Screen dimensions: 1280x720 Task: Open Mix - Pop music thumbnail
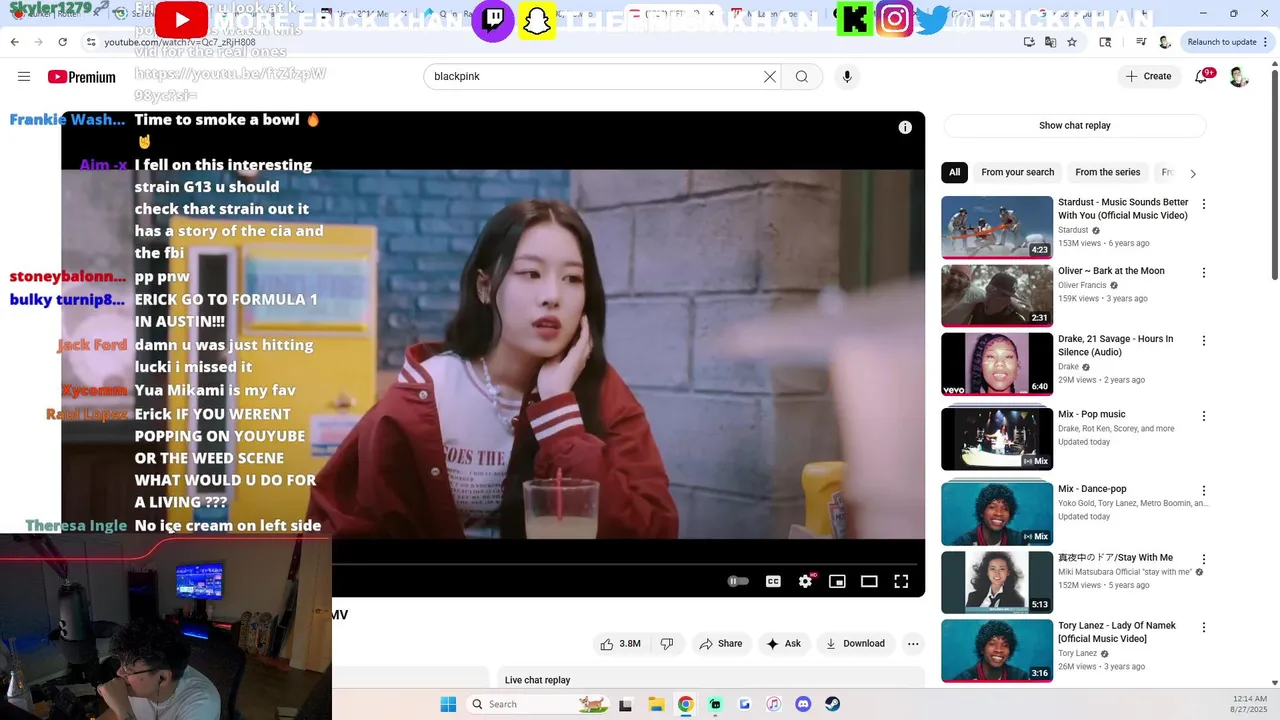point(997,439)
